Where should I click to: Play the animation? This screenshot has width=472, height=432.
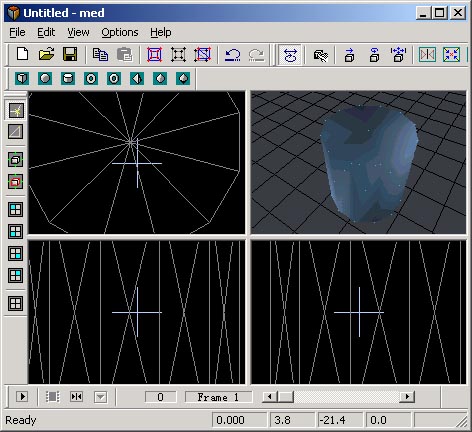coord(22,397)
